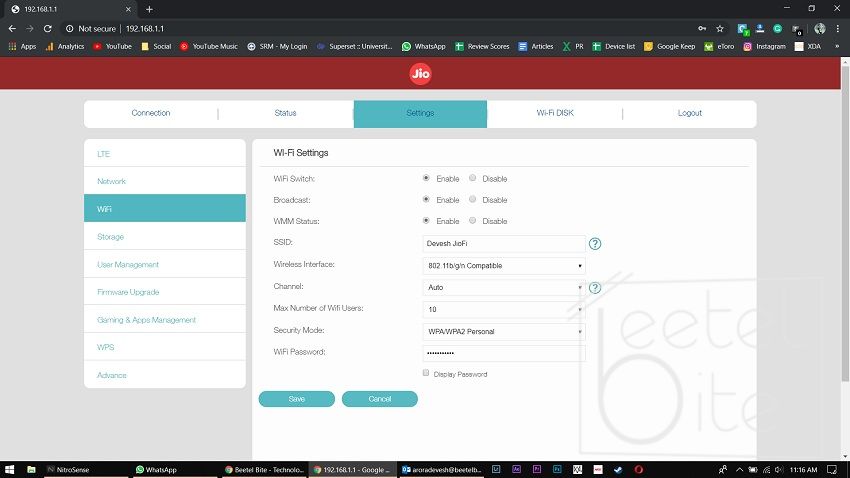Open the WhatsApp bookmark
850x478 pixels.
pos(423,47)
